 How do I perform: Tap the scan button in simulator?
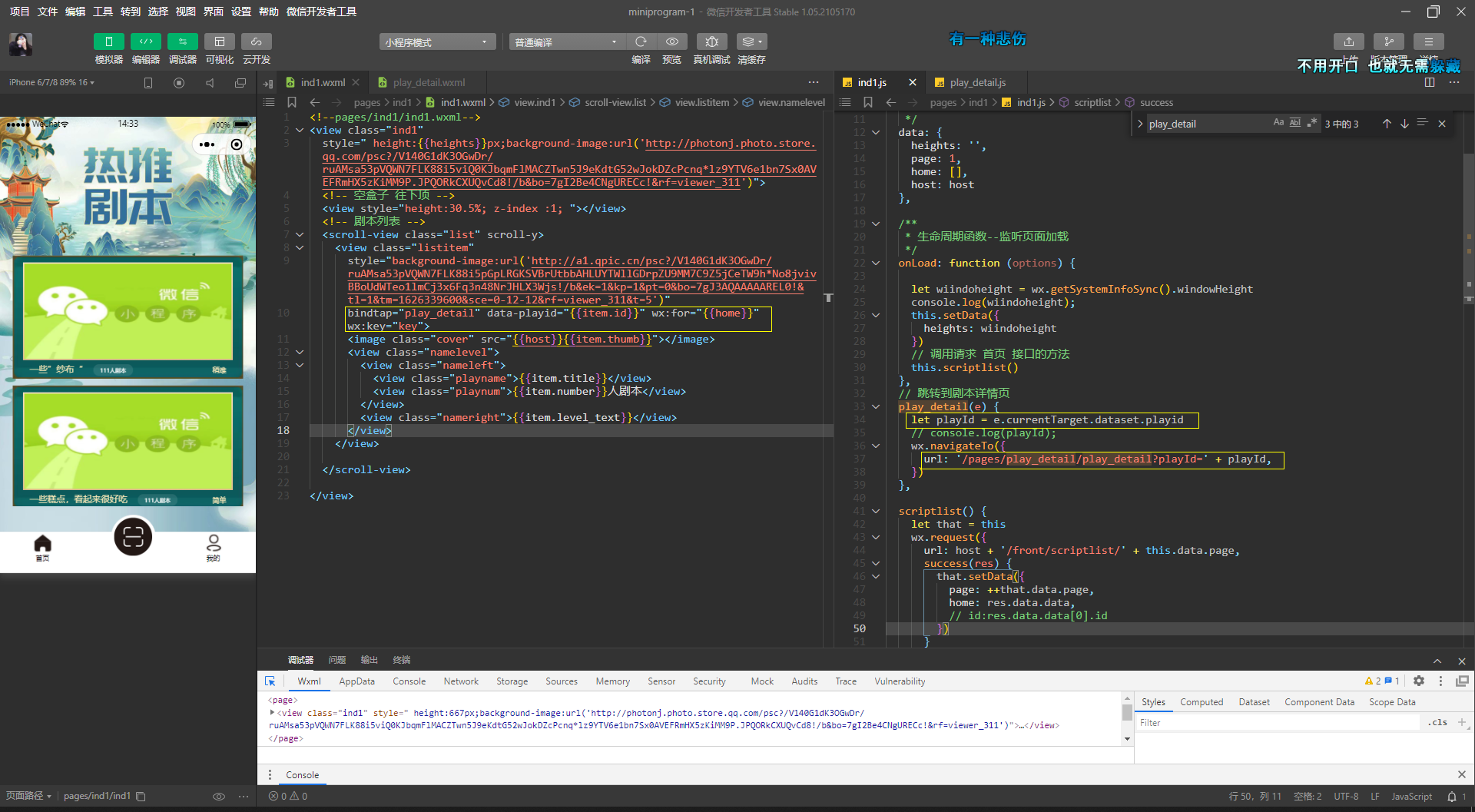pyautogui.click(x=133, y=537)
